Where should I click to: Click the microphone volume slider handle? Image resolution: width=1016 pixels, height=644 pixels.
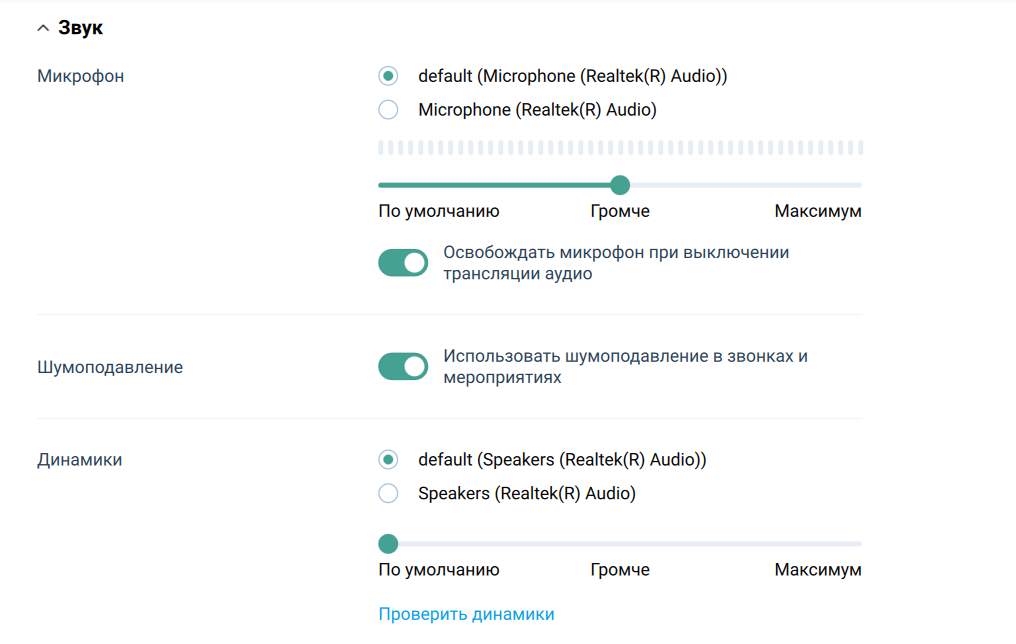[x=620, y=184]
